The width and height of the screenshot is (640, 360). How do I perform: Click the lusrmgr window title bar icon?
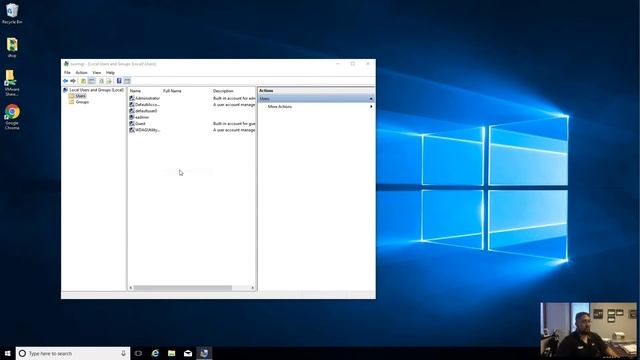tap(66, 64)
